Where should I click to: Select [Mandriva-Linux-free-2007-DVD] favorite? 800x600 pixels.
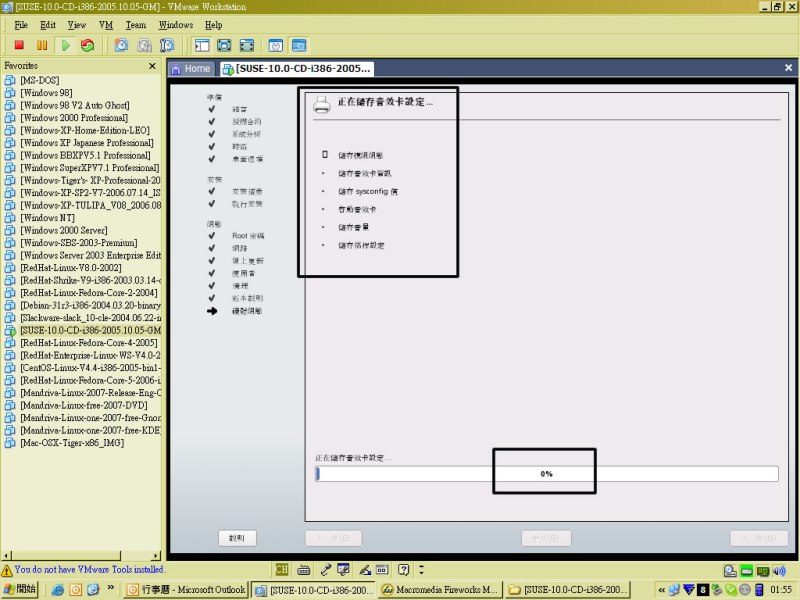tap(84, 405)
